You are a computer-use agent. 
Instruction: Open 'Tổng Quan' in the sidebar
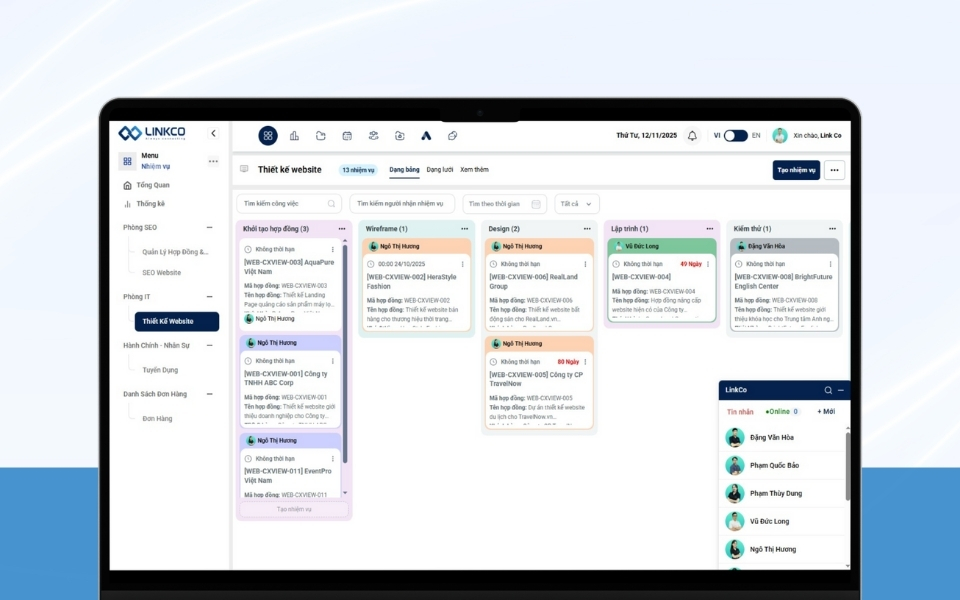[x=153, y=186]
